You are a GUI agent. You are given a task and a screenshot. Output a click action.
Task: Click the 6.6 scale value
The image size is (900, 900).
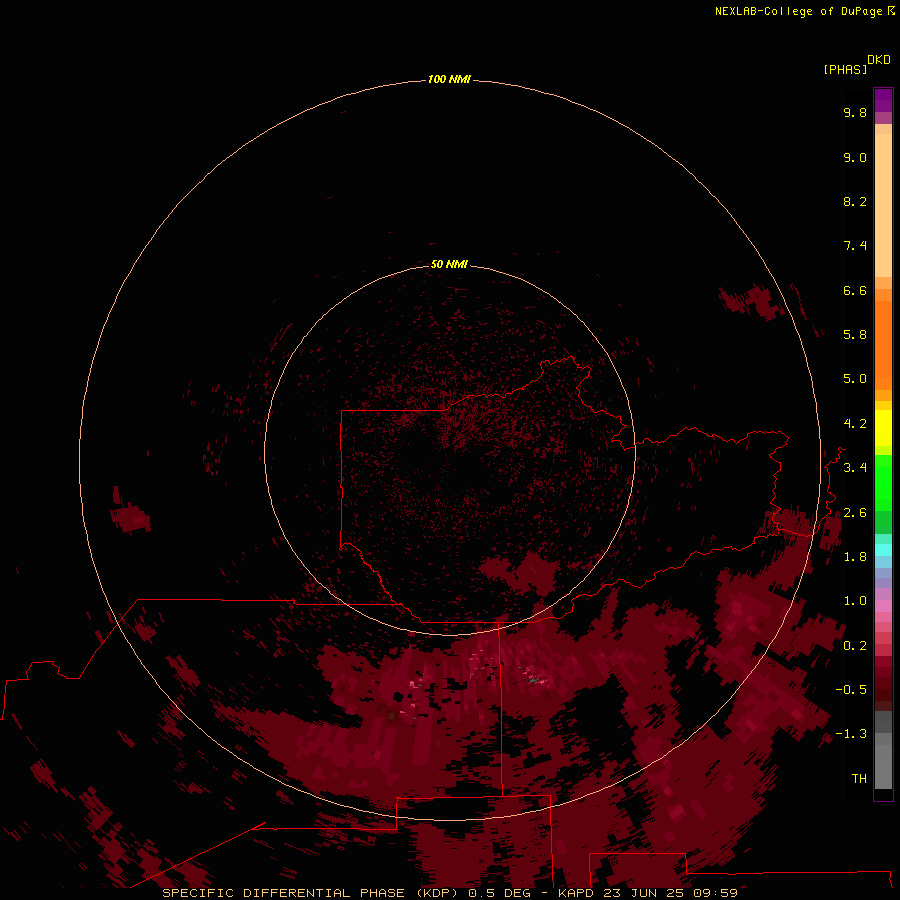(855, 290)
